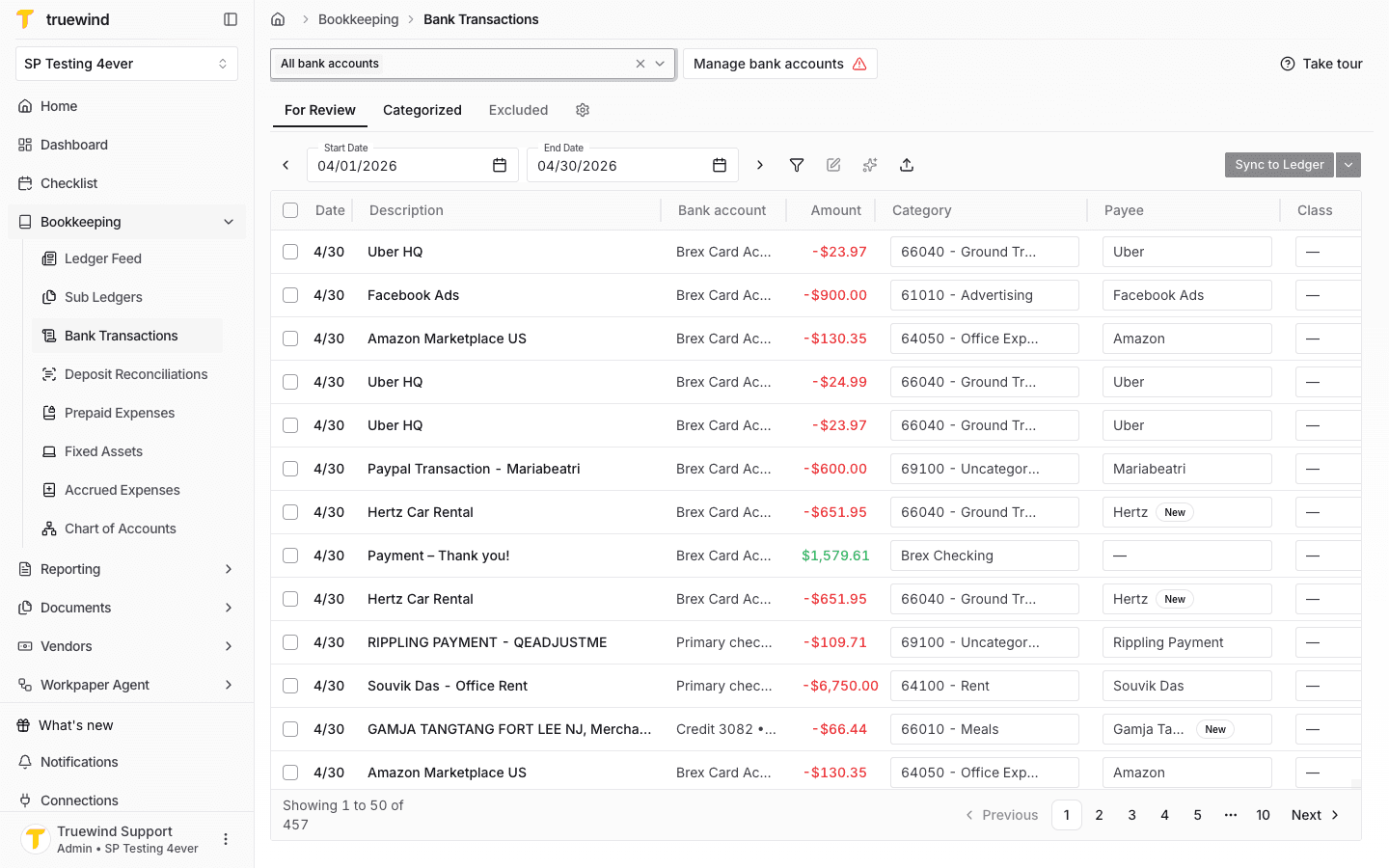Image resolution: width=1389 pixels, height=868 pixels.
Task: Check the Paypal Transaction row checkbox
Action: 290,469
